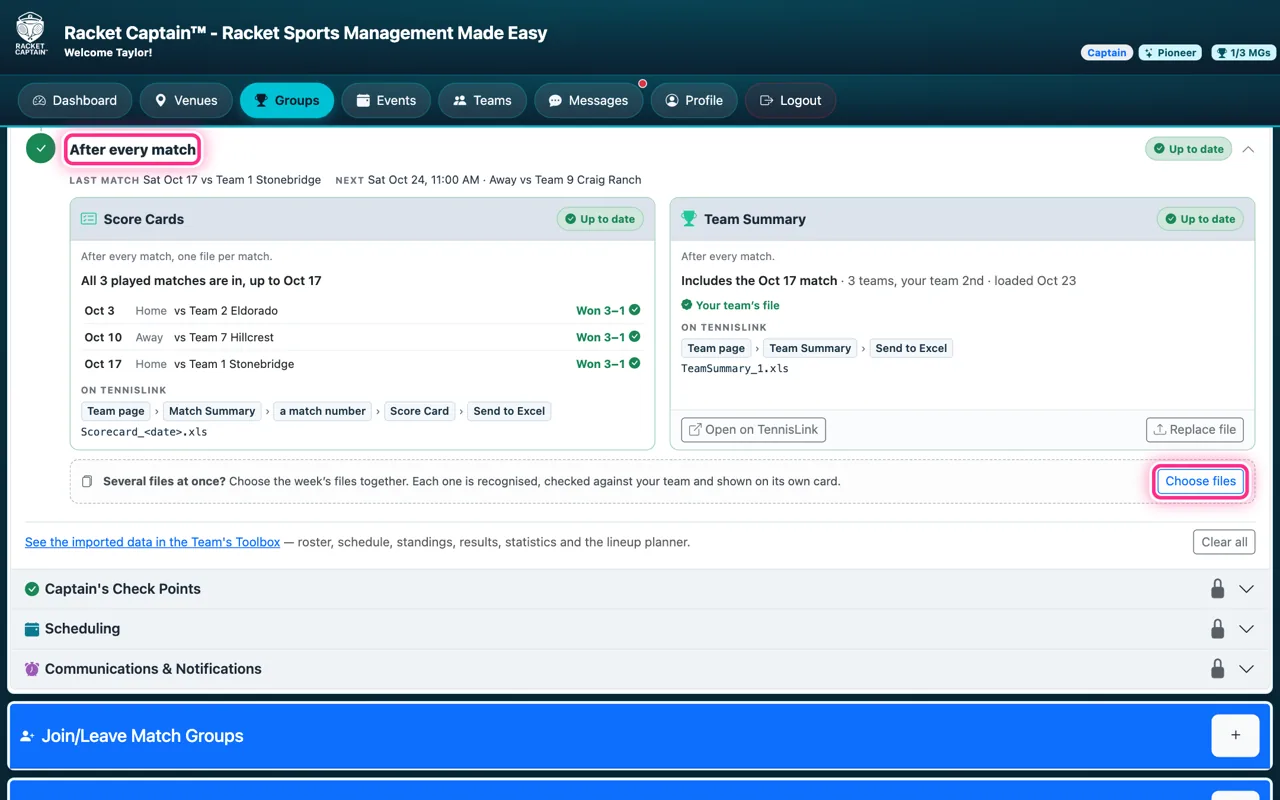The image size is (1280, 800).
Task: Click Score Cards Up to date badge
Action: pos(600,219)
